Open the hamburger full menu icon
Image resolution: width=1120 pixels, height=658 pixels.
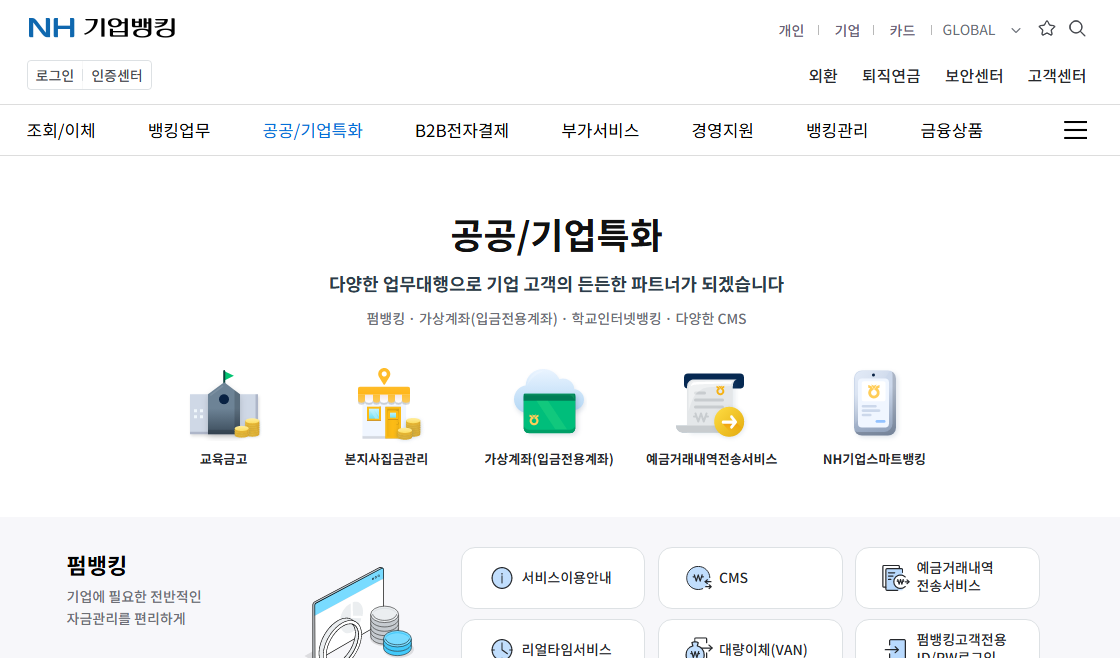pos(1075,130)
